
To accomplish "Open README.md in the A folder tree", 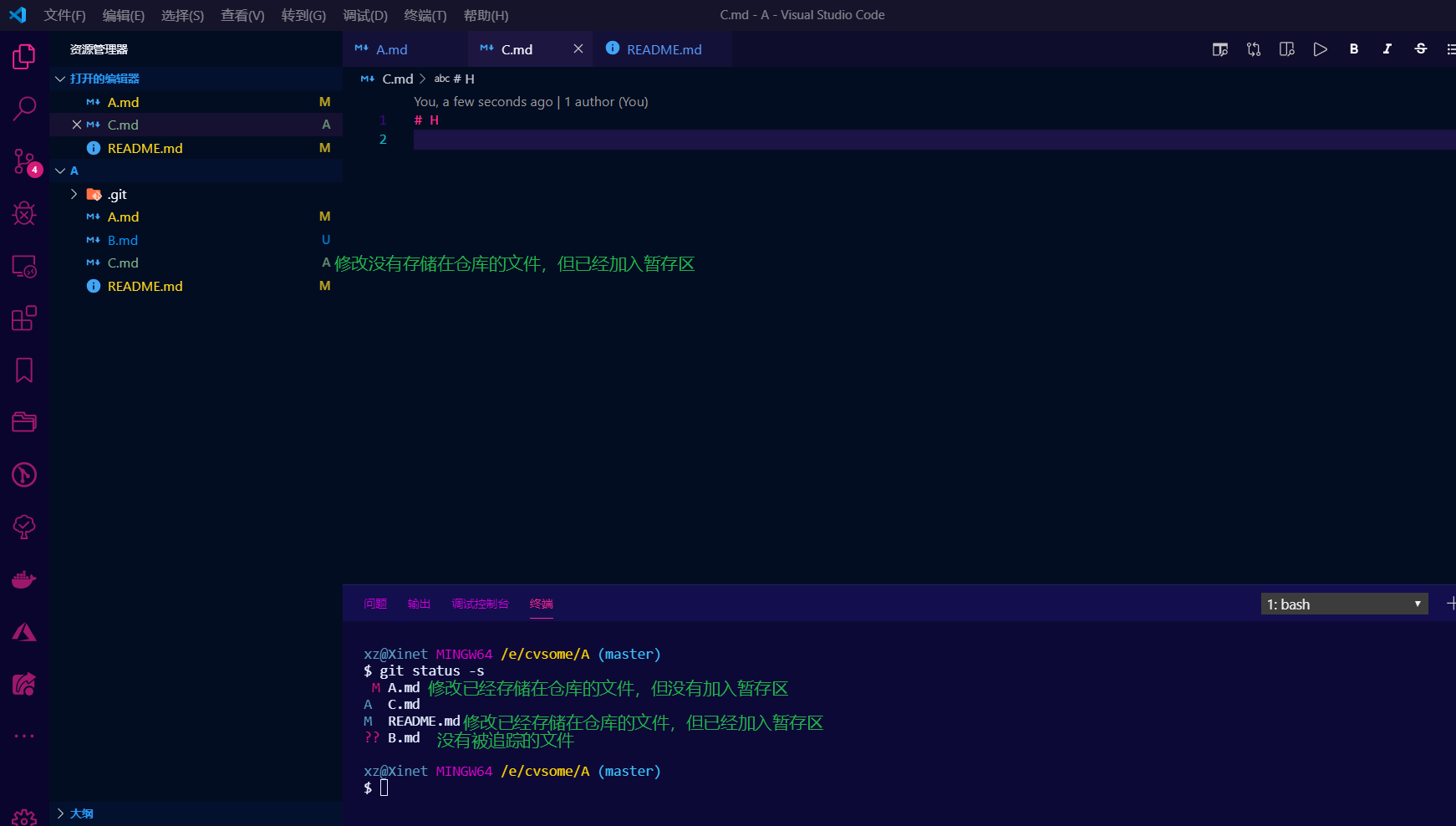I will 196,286.
